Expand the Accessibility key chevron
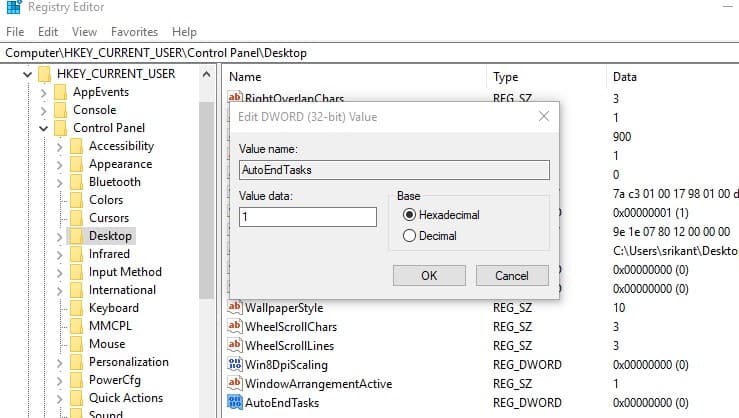This screenshot has height=418, width=739. (60, 146)
